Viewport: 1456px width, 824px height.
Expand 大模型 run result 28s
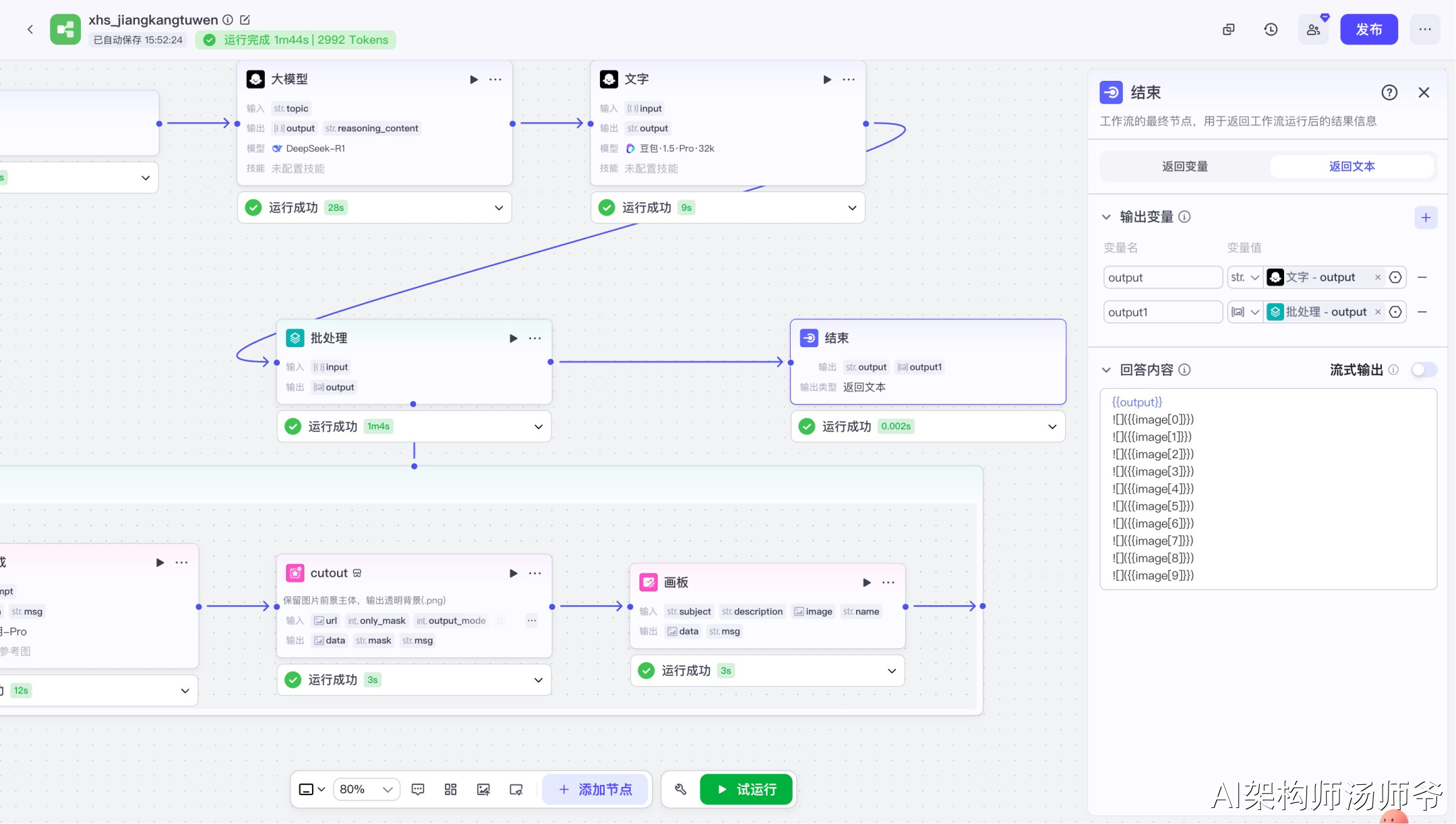point(499,208)
